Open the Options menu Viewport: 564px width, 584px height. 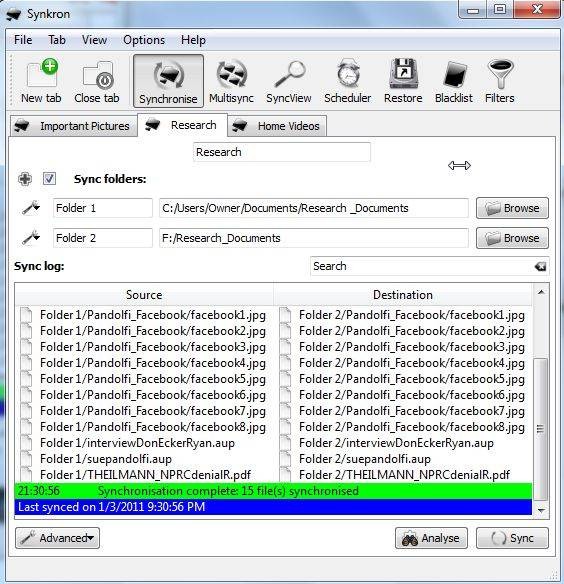(x=144, y=40)
